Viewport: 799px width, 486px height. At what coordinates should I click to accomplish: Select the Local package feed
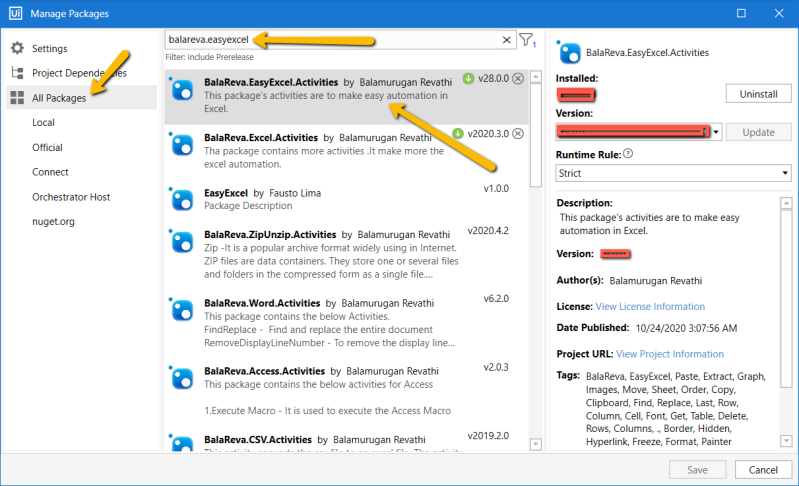tap(43, 122)
